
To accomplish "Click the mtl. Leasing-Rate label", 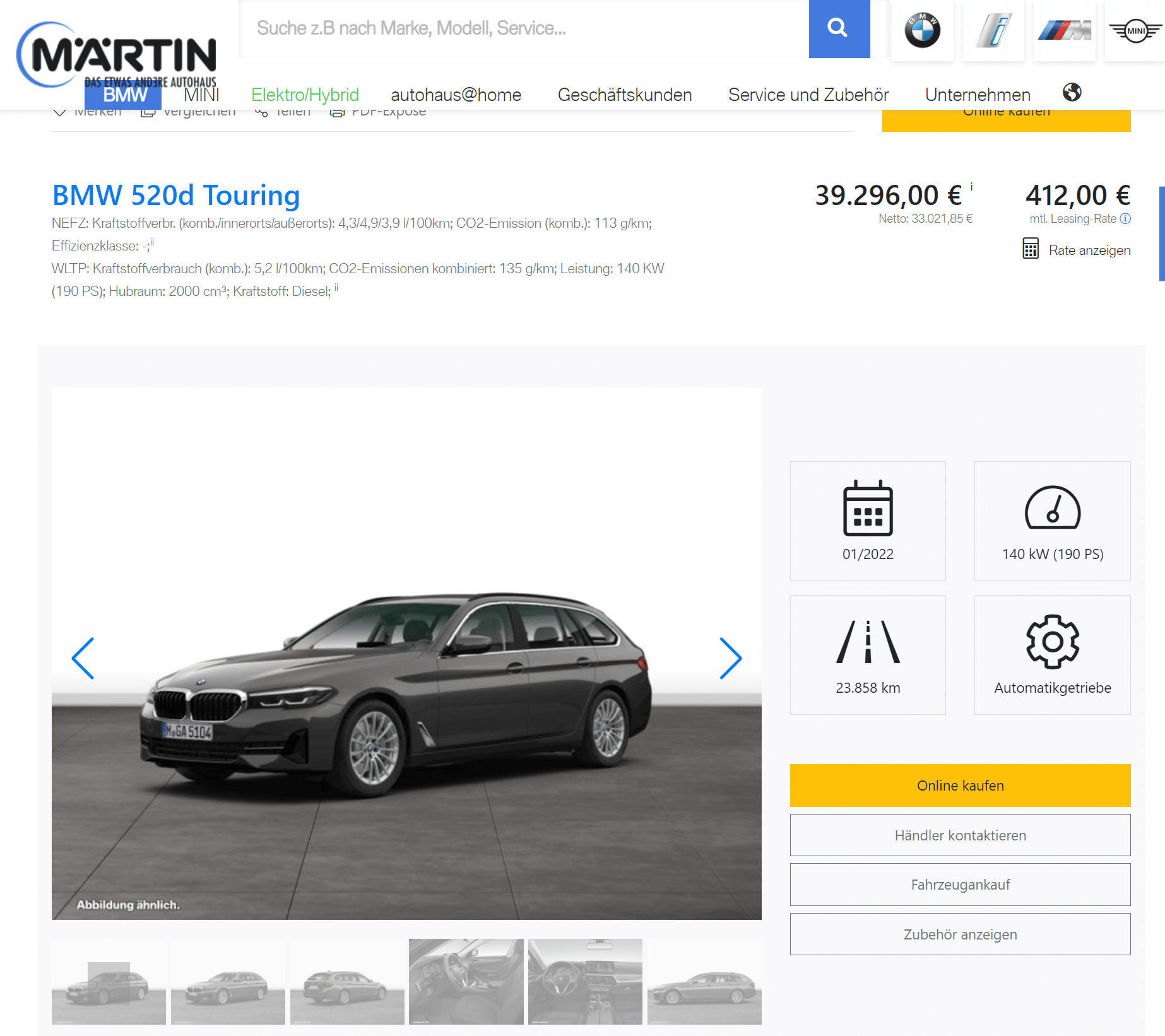I will pyautogui.click(x=1073, y=219).
